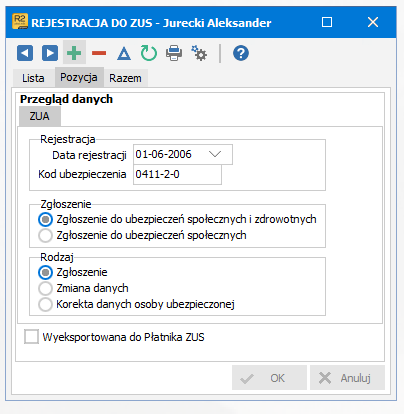Viewport: 404px width, 414px height.
Task: Click the date text 01-06-2006
Action: [x=163, y=154]
